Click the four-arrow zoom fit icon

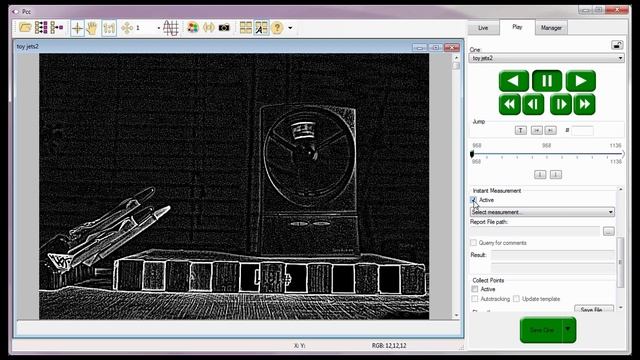point(127,28)
